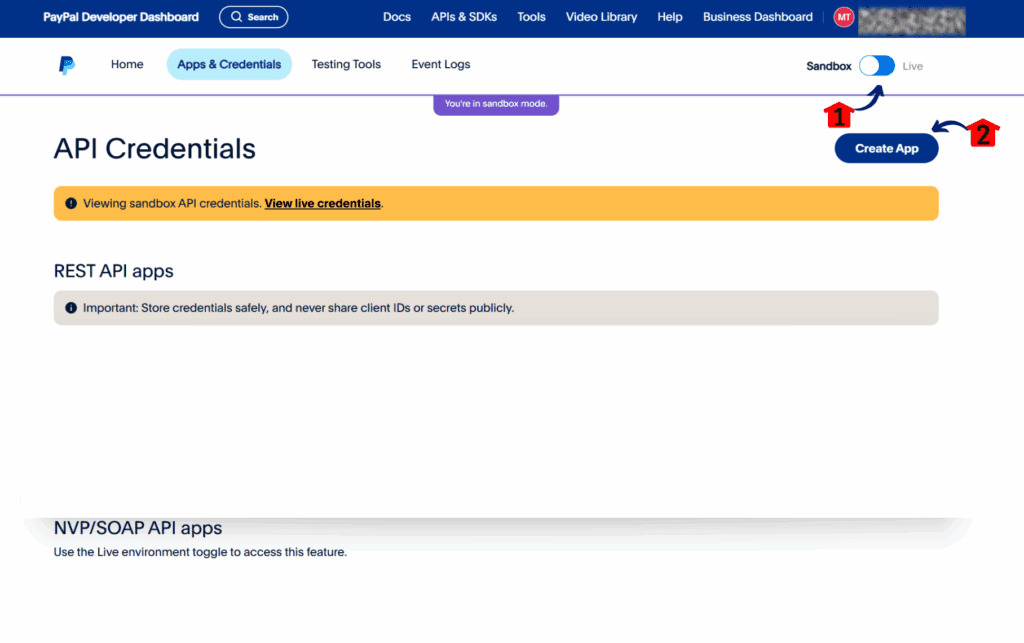The image size is (1024, 643).
Task: Select the Apps & Credentials tab
Action: point(229,65)
